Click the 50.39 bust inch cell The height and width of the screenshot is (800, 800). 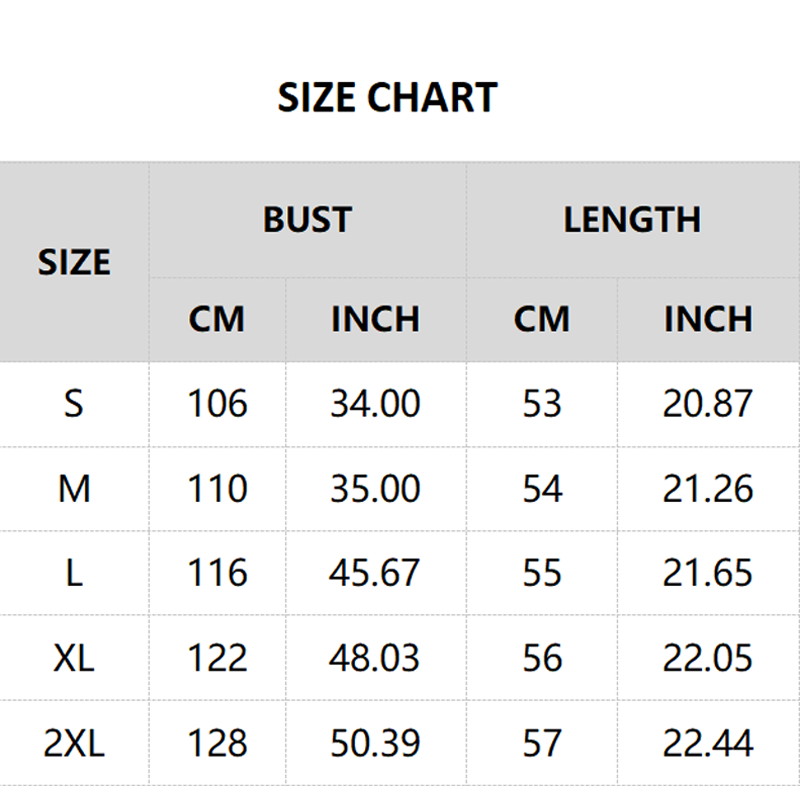click(x=375, y=743)
